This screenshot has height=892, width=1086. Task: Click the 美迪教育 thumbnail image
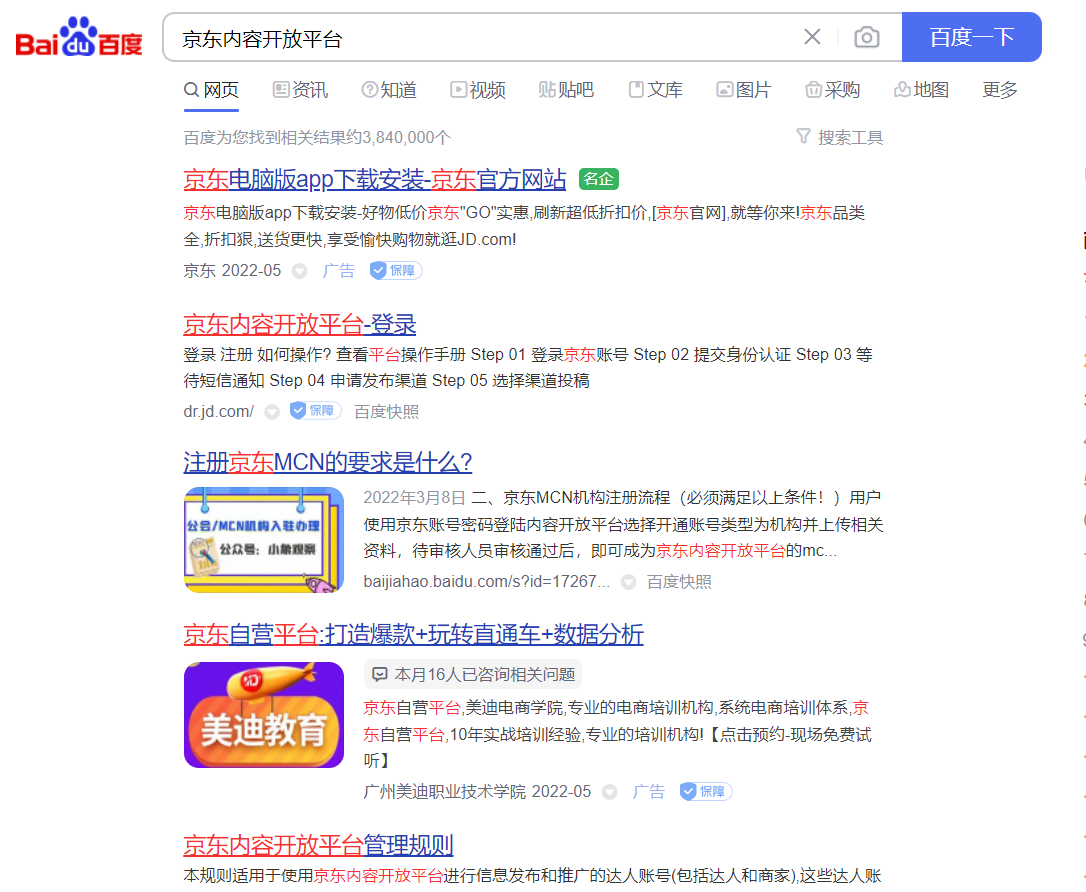point(264,715)
